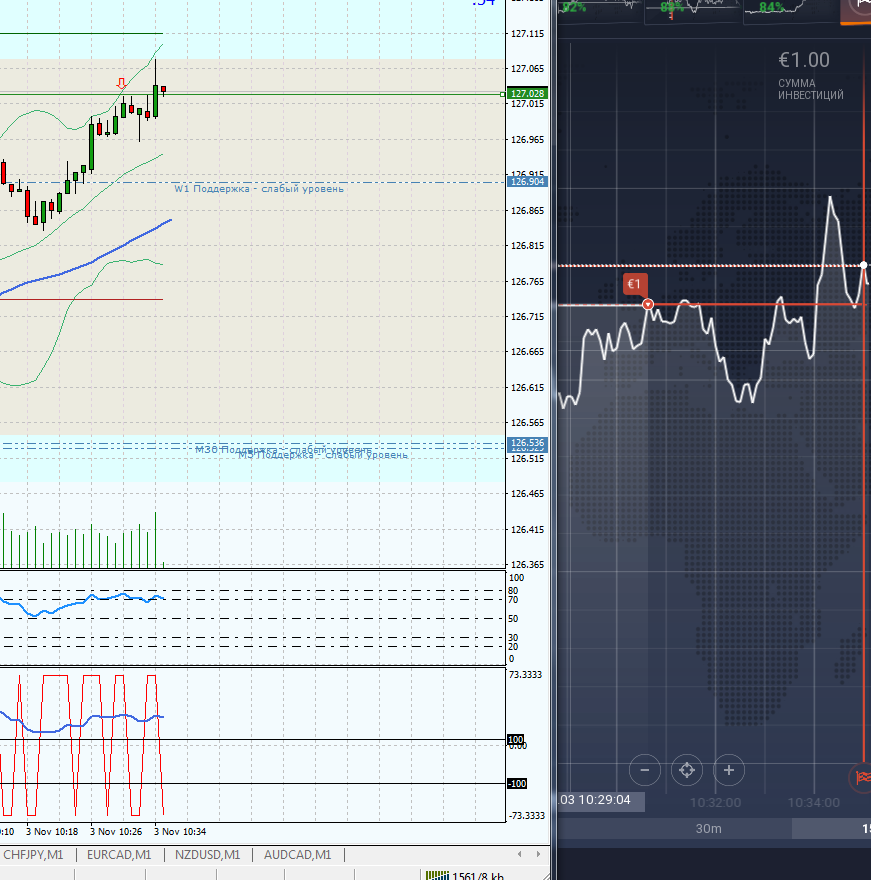871x880 pixels.
Task: Click the red expiration flag icon
Action: 863,776
